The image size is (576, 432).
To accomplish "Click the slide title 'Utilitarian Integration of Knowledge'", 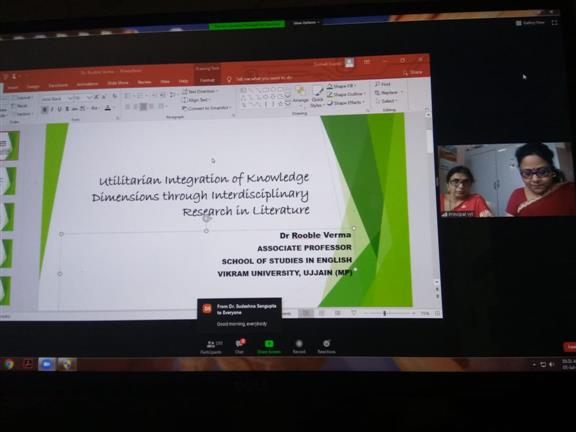I will pyautogui.click(x=204, y=179).
